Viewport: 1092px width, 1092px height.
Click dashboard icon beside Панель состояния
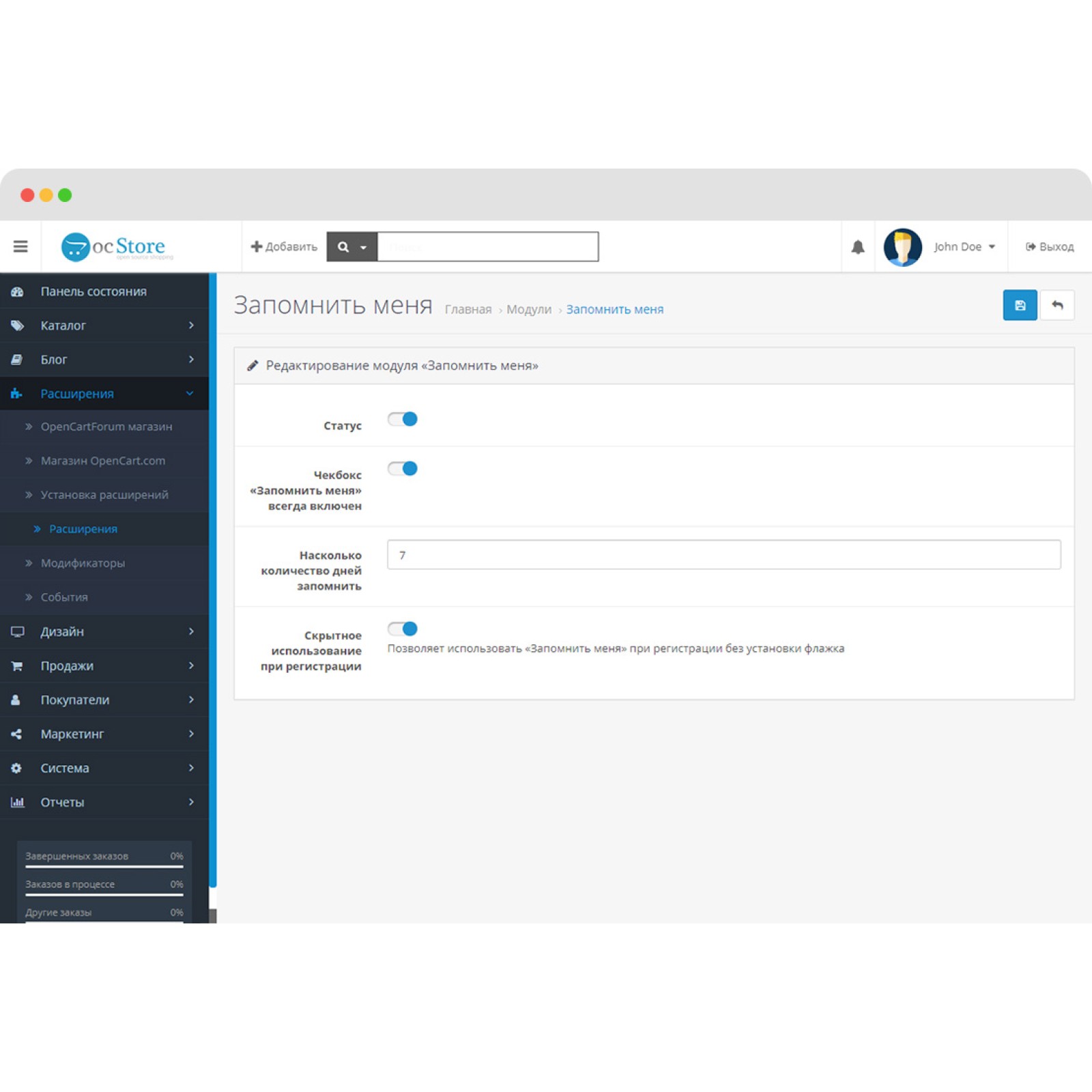pos(17,291)
